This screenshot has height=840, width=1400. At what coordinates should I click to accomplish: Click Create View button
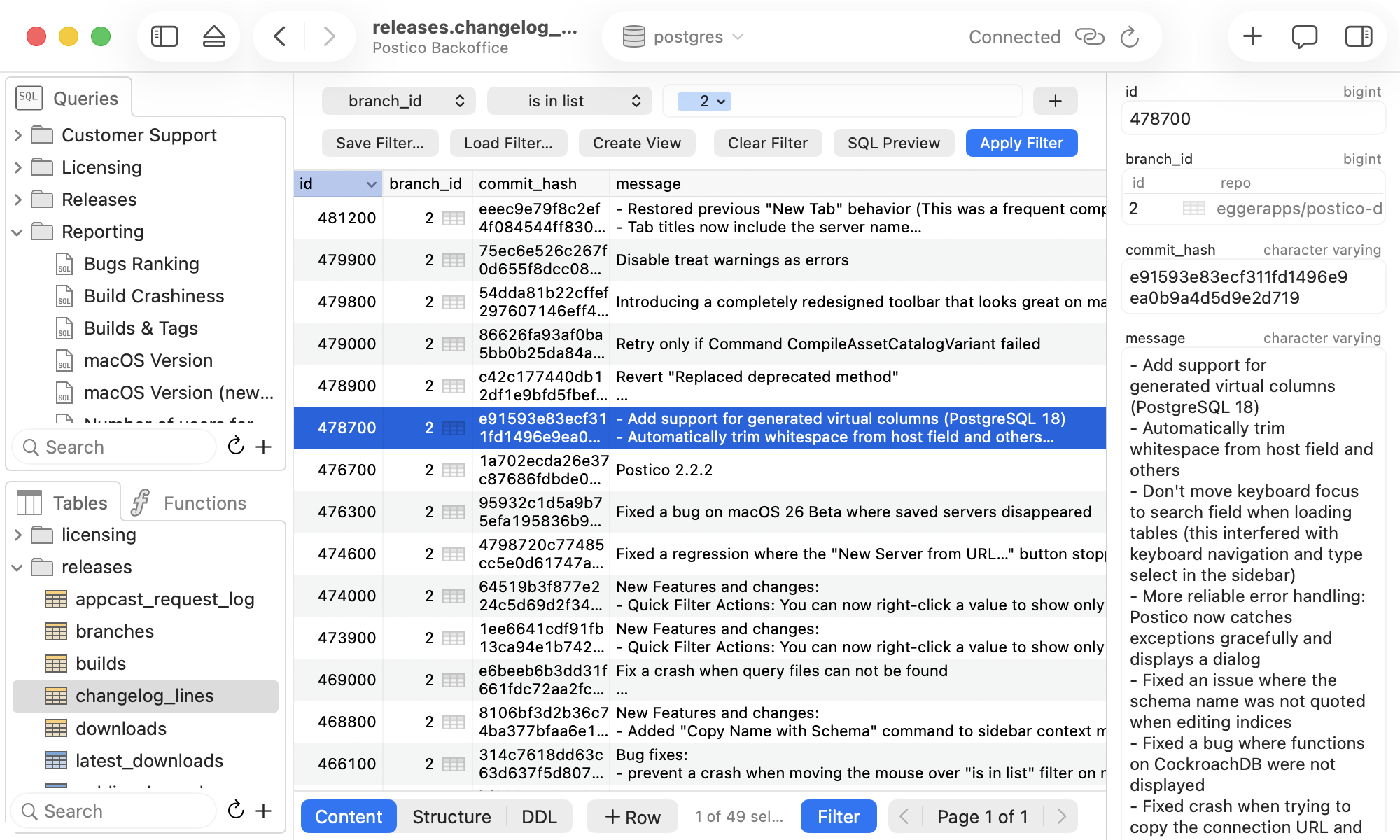pos(637,143)
